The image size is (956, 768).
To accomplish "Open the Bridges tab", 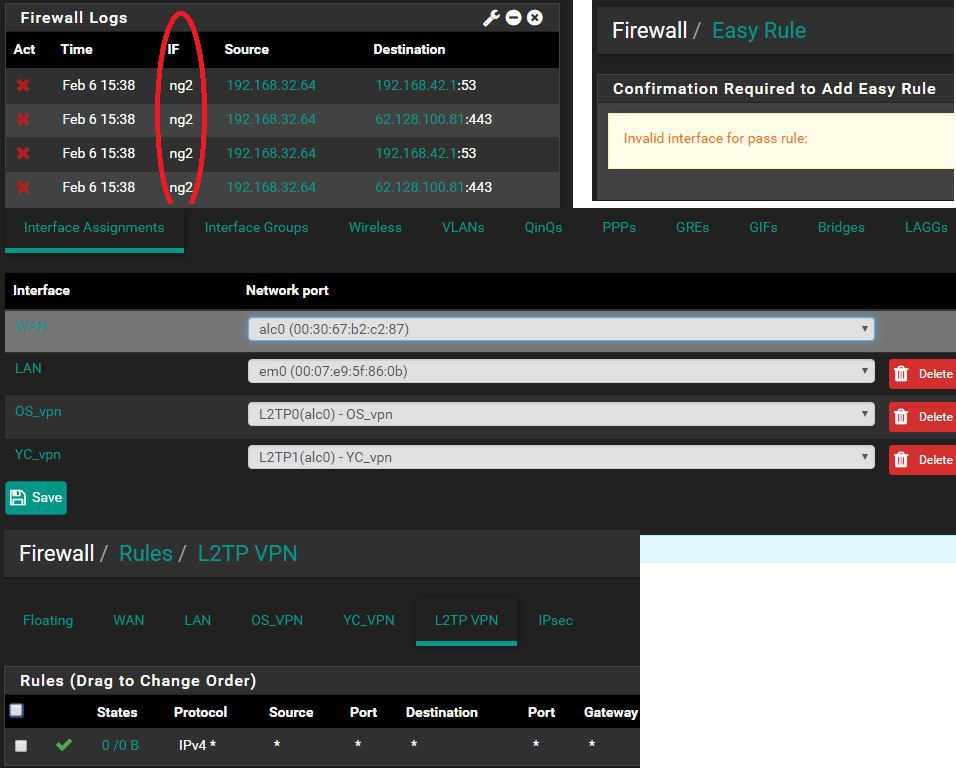I will click(x=841, y=227).
